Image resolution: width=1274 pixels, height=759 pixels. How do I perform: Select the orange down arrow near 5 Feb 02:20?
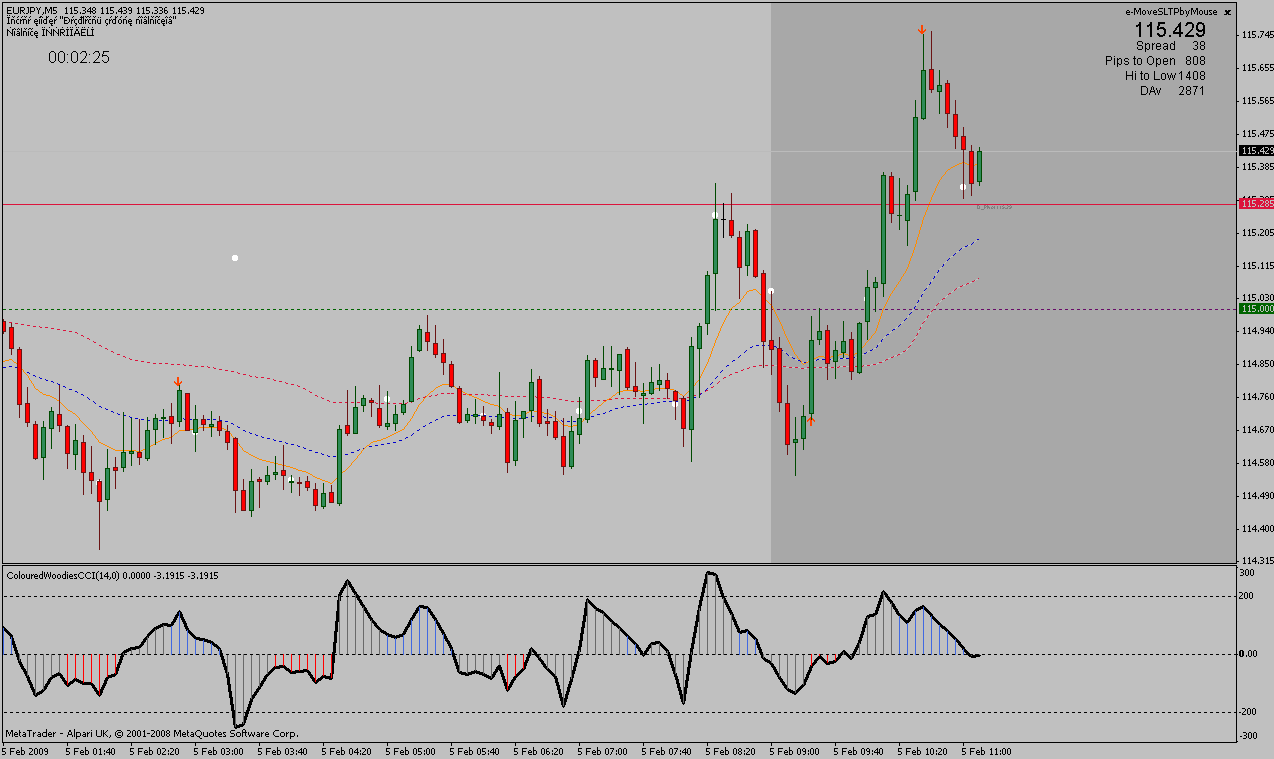pos(178,382)
